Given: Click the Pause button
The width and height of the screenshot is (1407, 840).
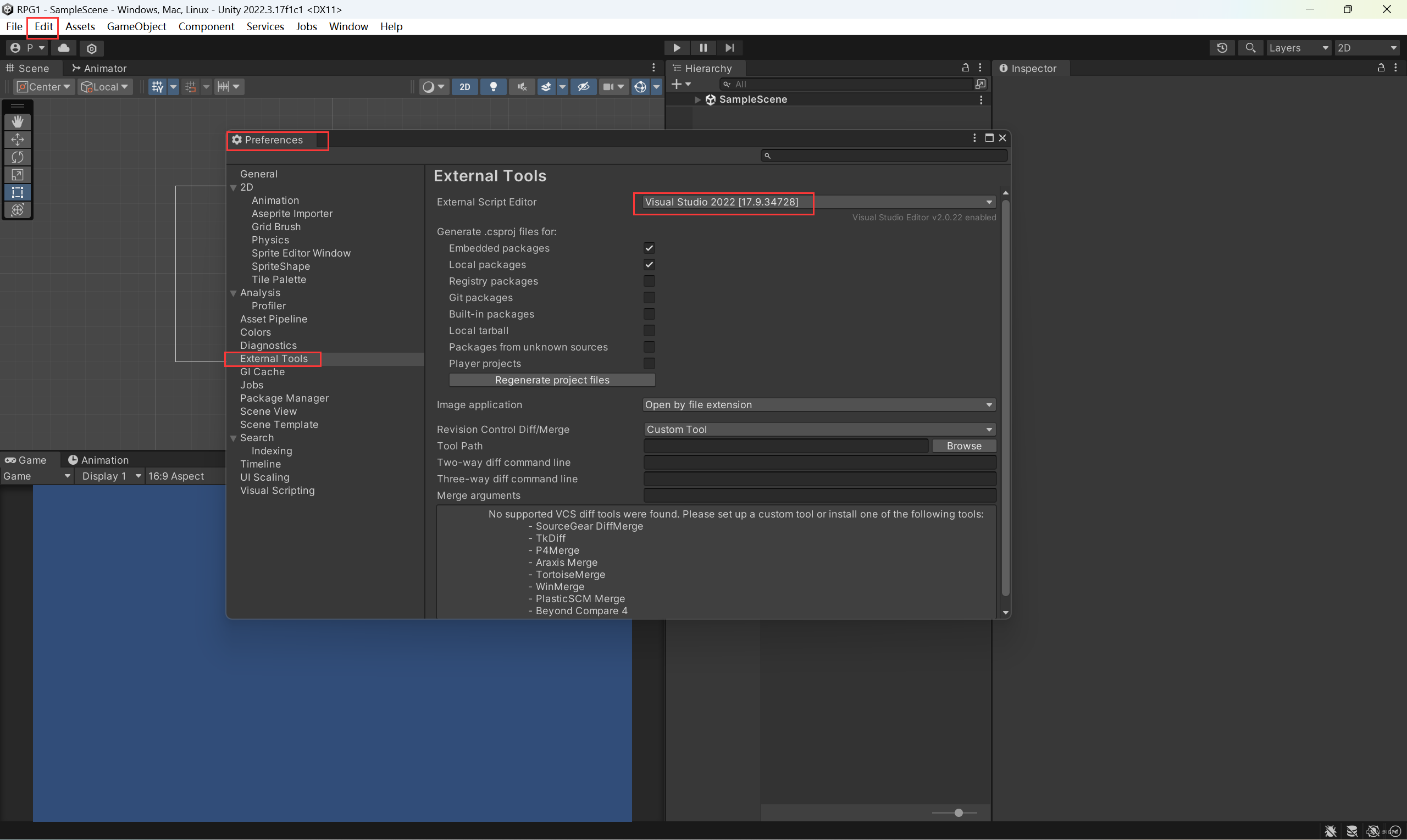Looking at the screenshot, I should click(x=702, y=48).
